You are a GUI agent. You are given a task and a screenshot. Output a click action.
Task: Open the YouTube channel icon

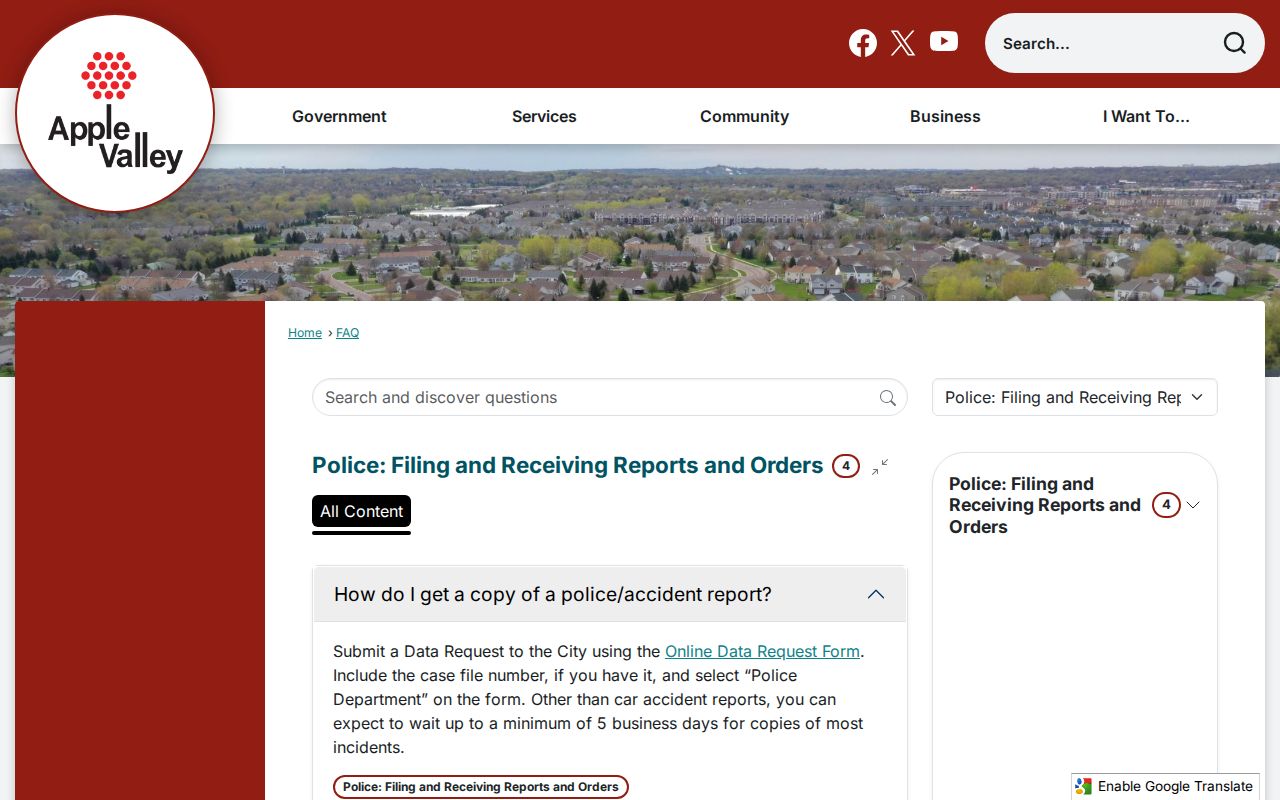coord(944,41)
